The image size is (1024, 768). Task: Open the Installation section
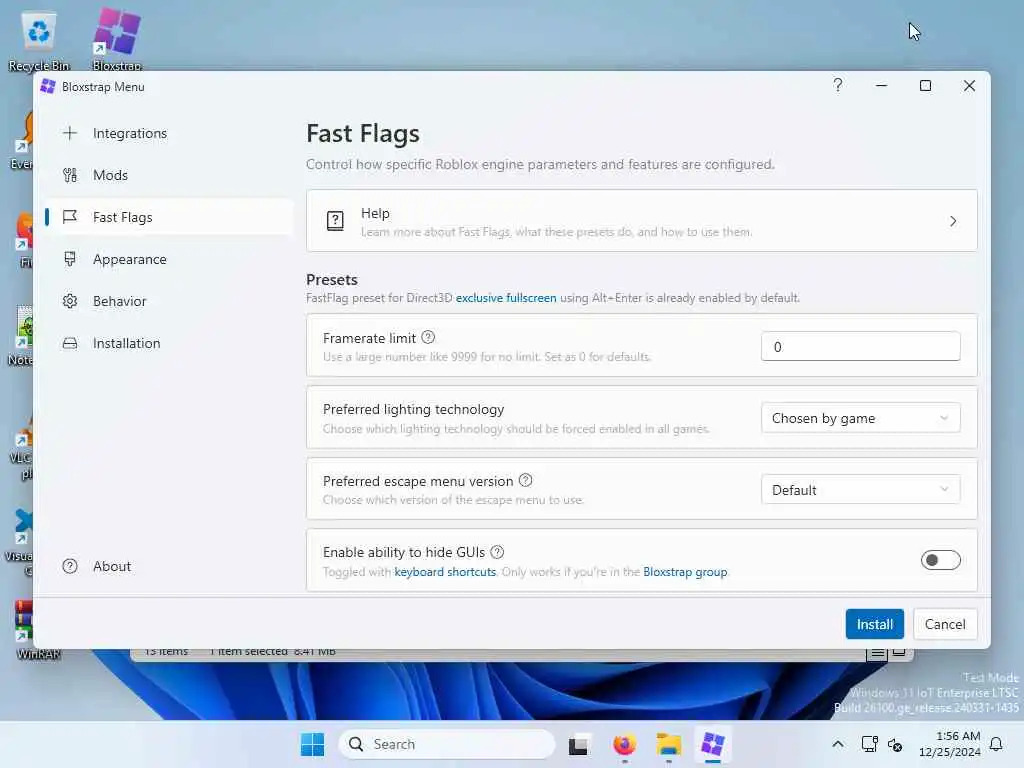pos(170,343)
